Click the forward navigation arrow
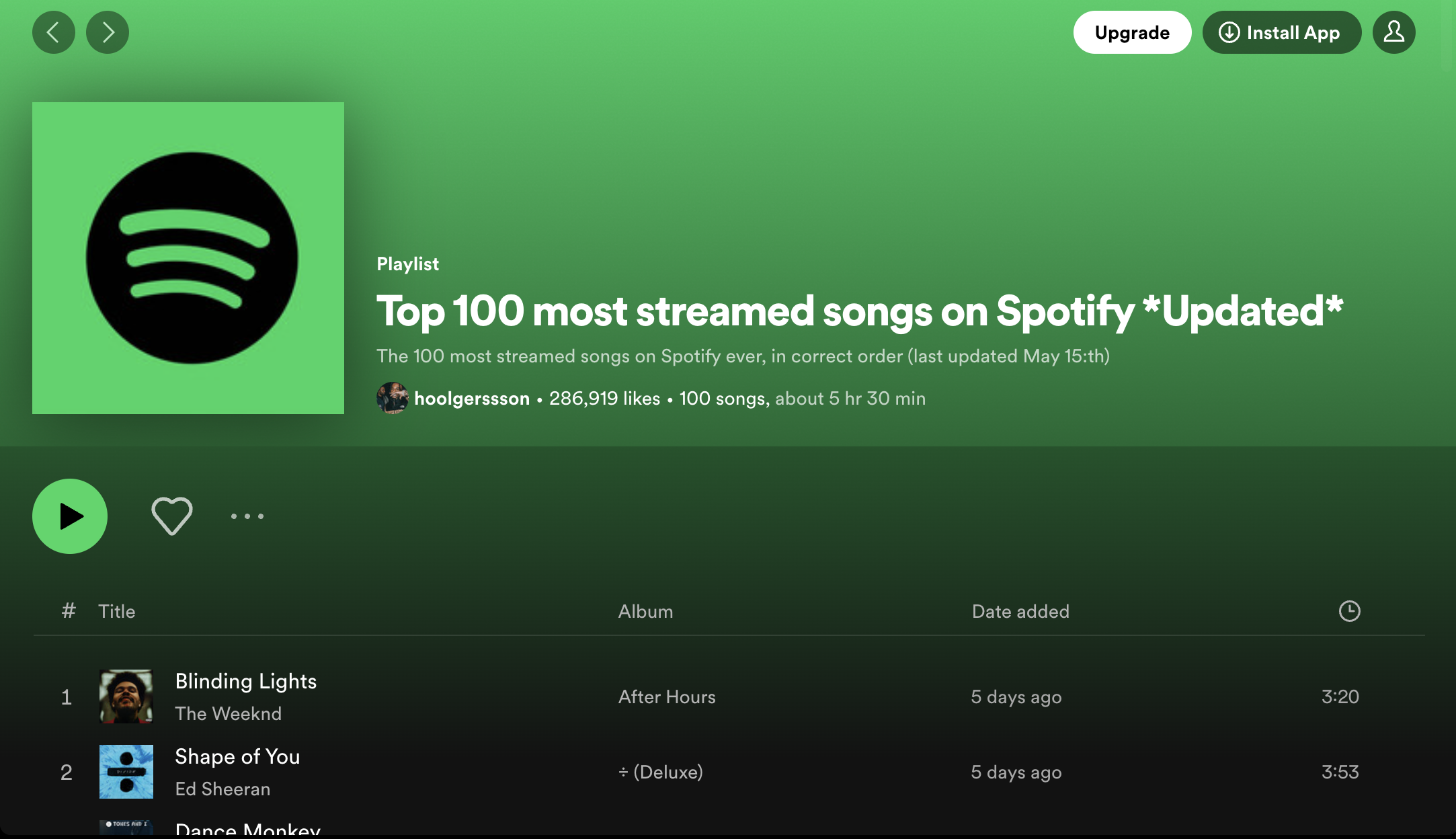Screen dimensions: 1456x839 pos(108,32)
